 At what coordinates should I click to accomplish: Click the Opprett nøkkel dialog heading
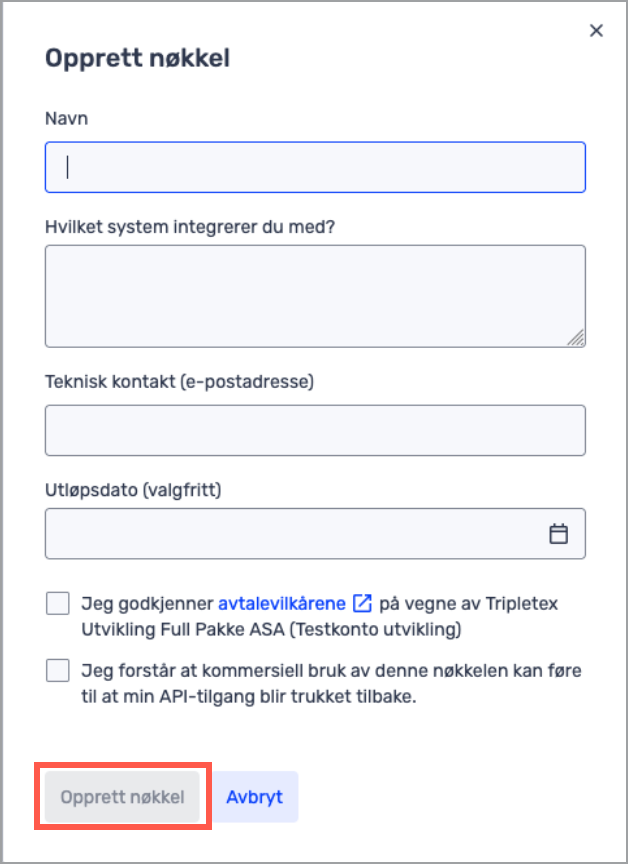click(137, 58)
